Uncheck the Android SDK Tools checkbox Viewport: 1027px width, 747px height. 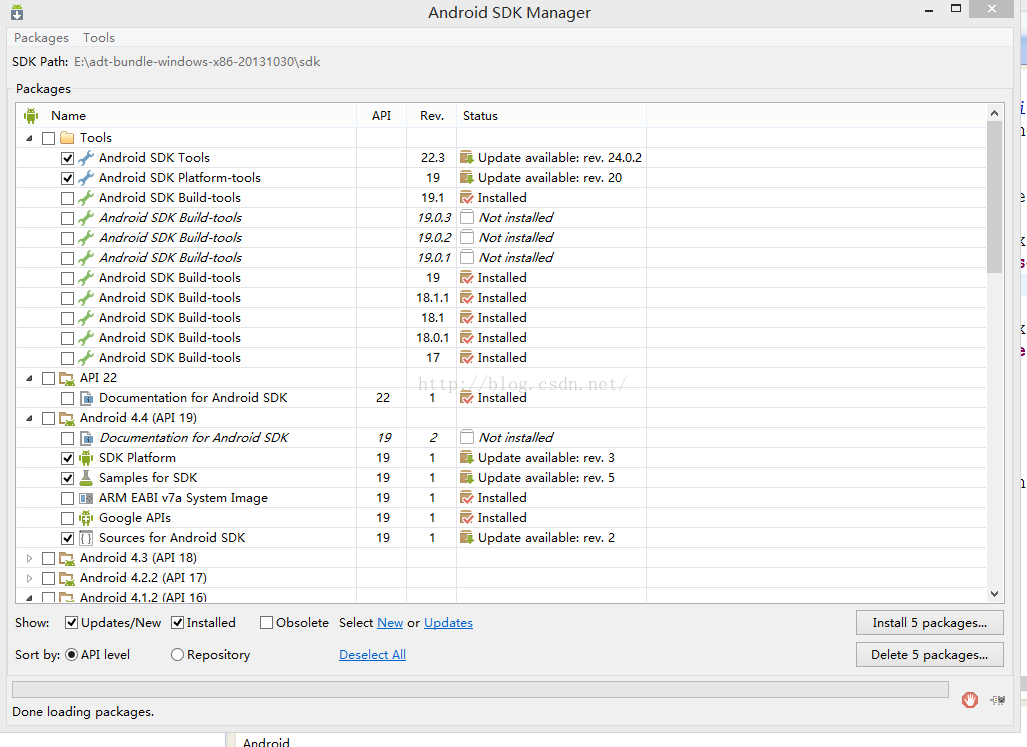click(67, 158)
